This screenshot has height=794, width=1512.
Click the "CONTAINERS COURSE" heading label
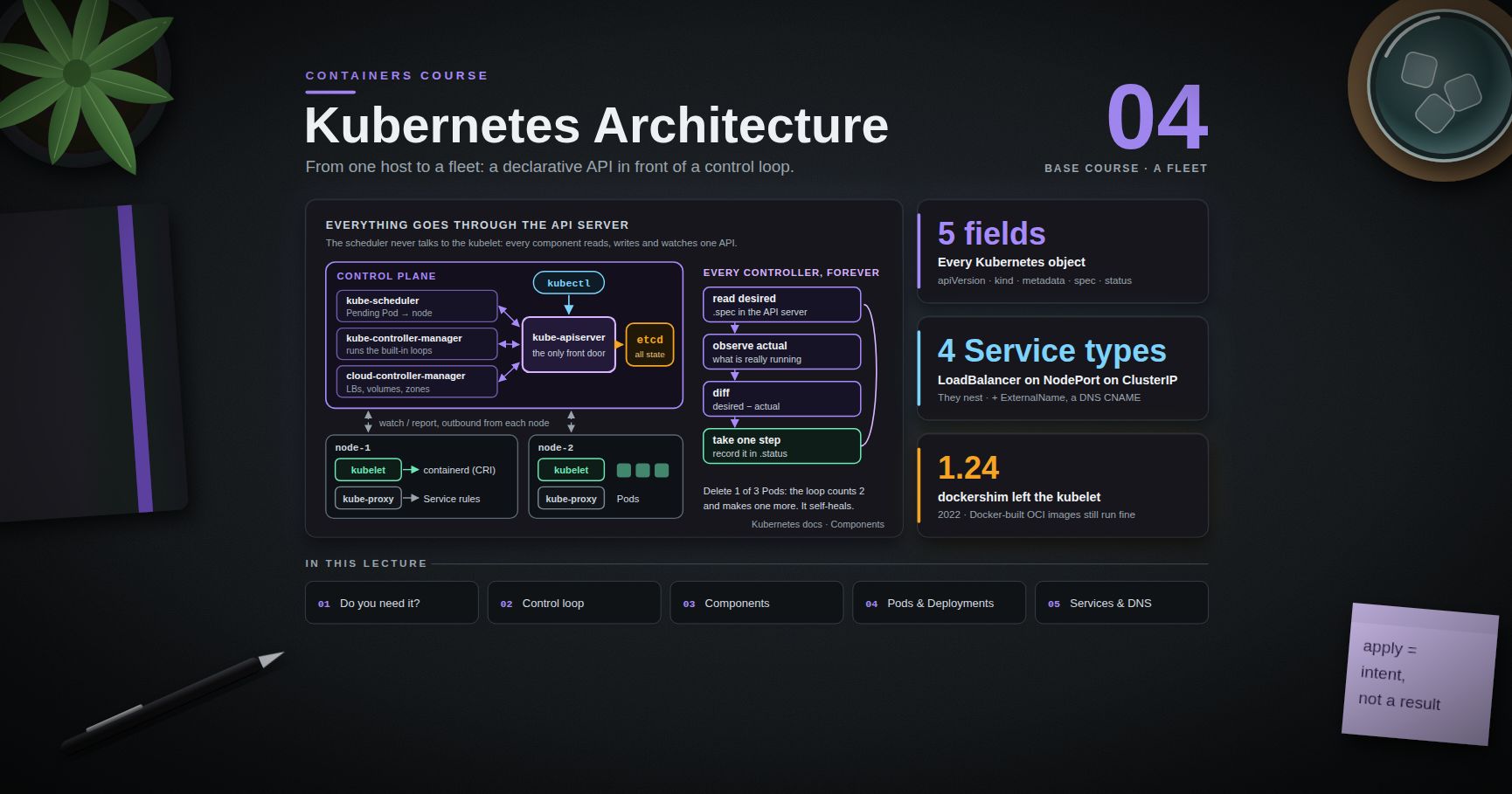point(397,76)
